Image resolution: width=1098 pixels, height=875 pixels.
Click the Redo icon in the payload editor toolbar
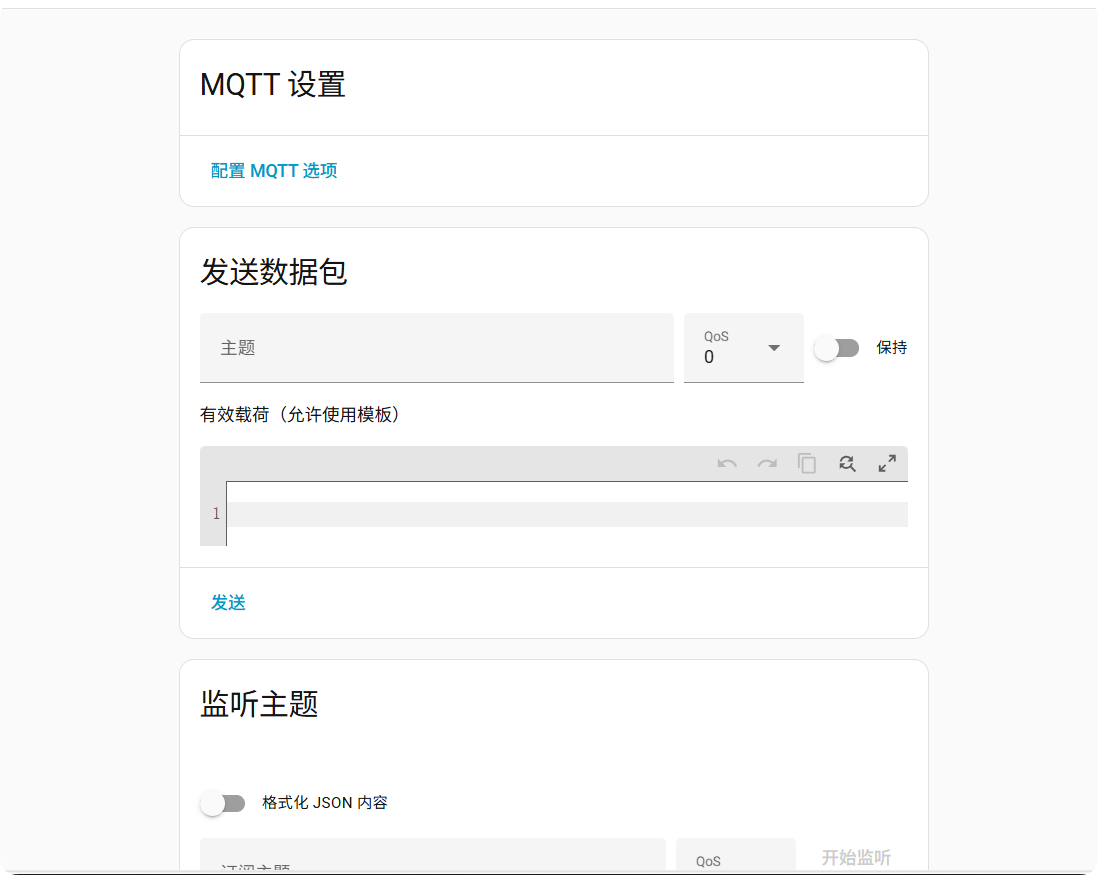(767, 463)
